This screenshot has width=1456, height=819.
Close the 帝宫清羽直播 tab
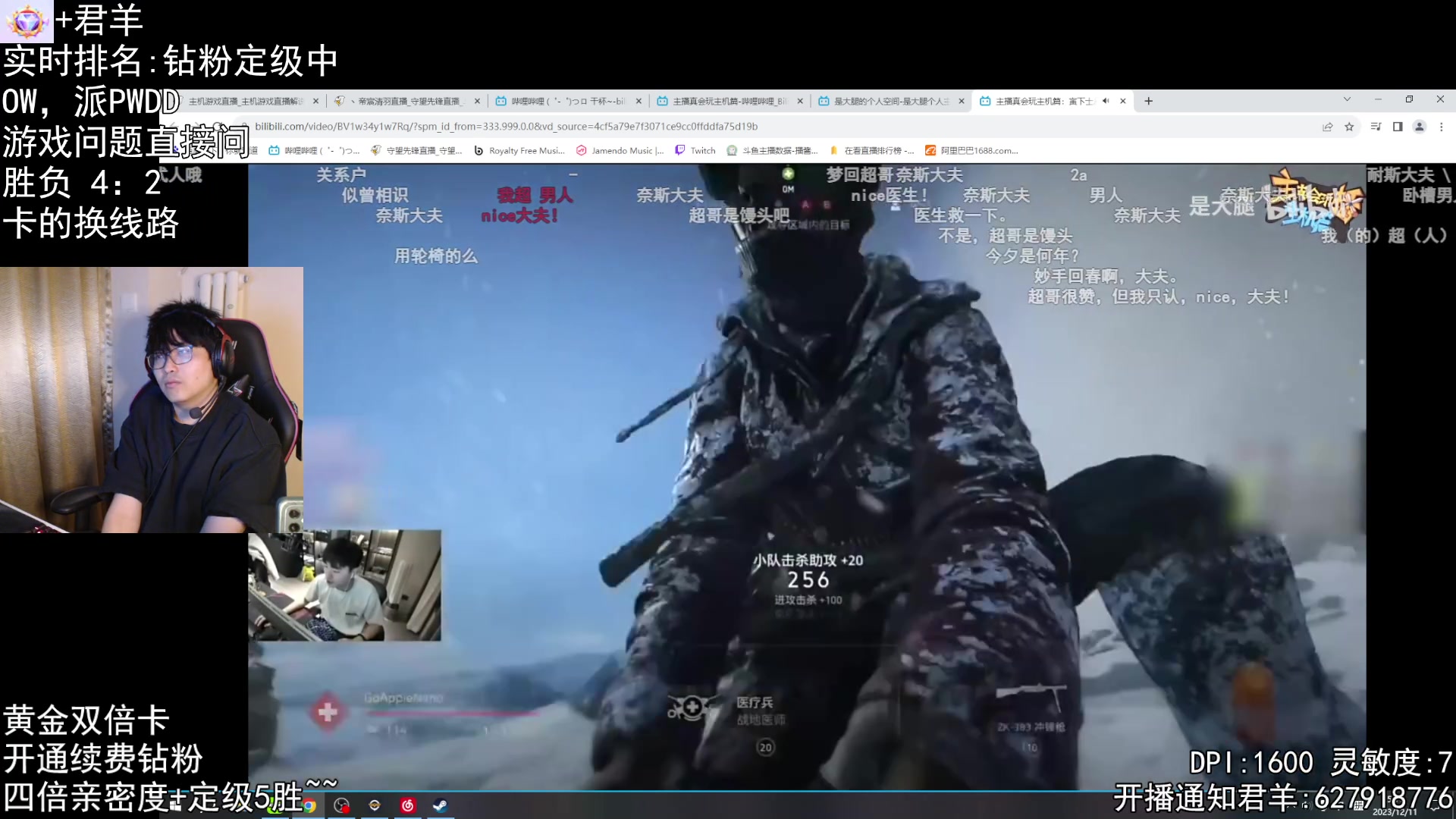coord(477,101)
